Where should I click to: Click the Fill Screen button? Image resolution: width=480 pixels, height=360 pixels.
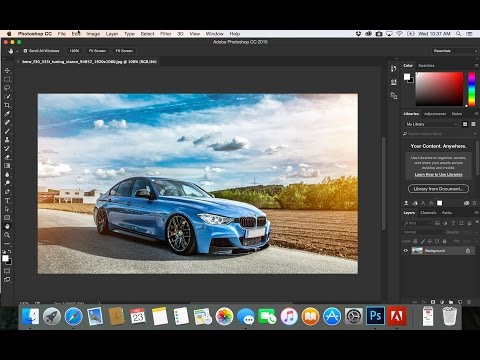(124, 51)
